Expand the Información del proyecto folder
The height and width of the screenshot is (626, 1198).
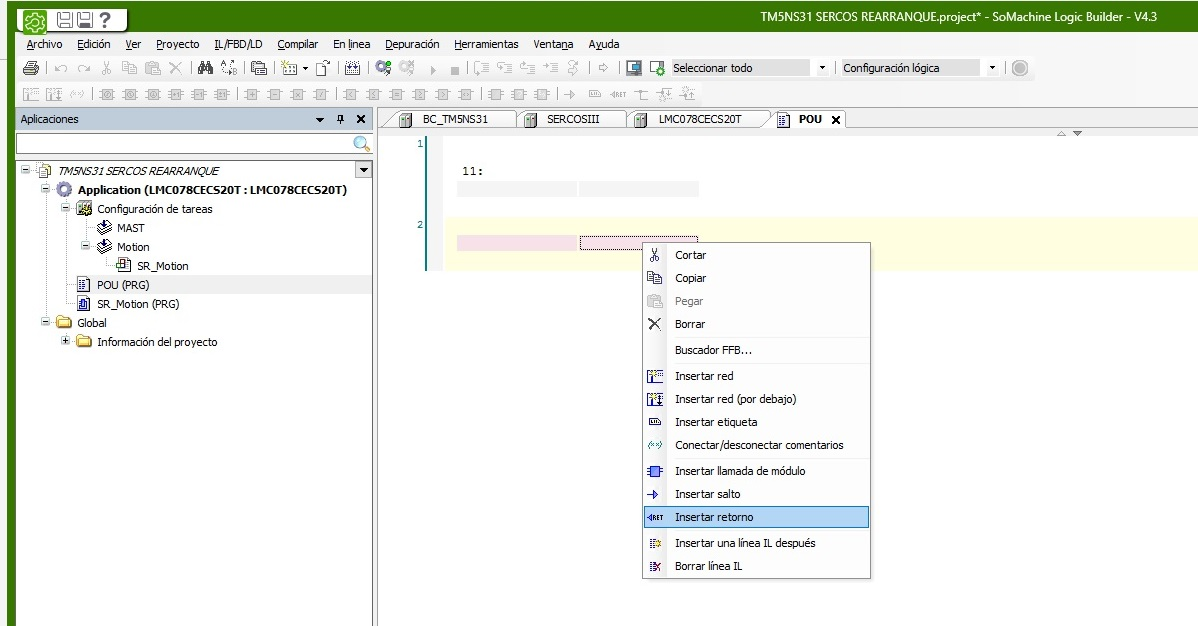tap(65, 341)
